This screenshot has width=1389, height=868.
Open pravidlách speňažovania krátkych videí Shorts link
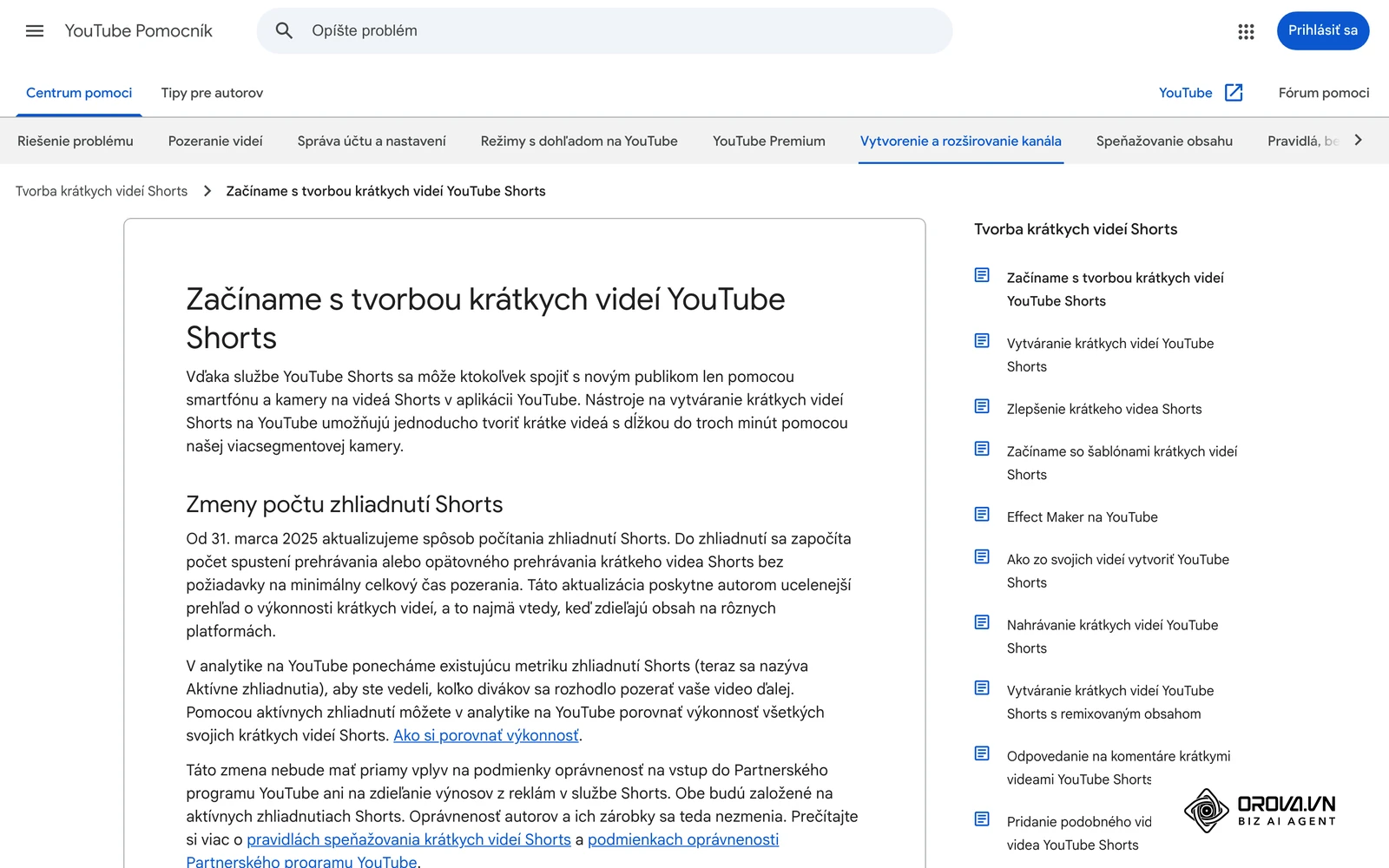point(409,839)
